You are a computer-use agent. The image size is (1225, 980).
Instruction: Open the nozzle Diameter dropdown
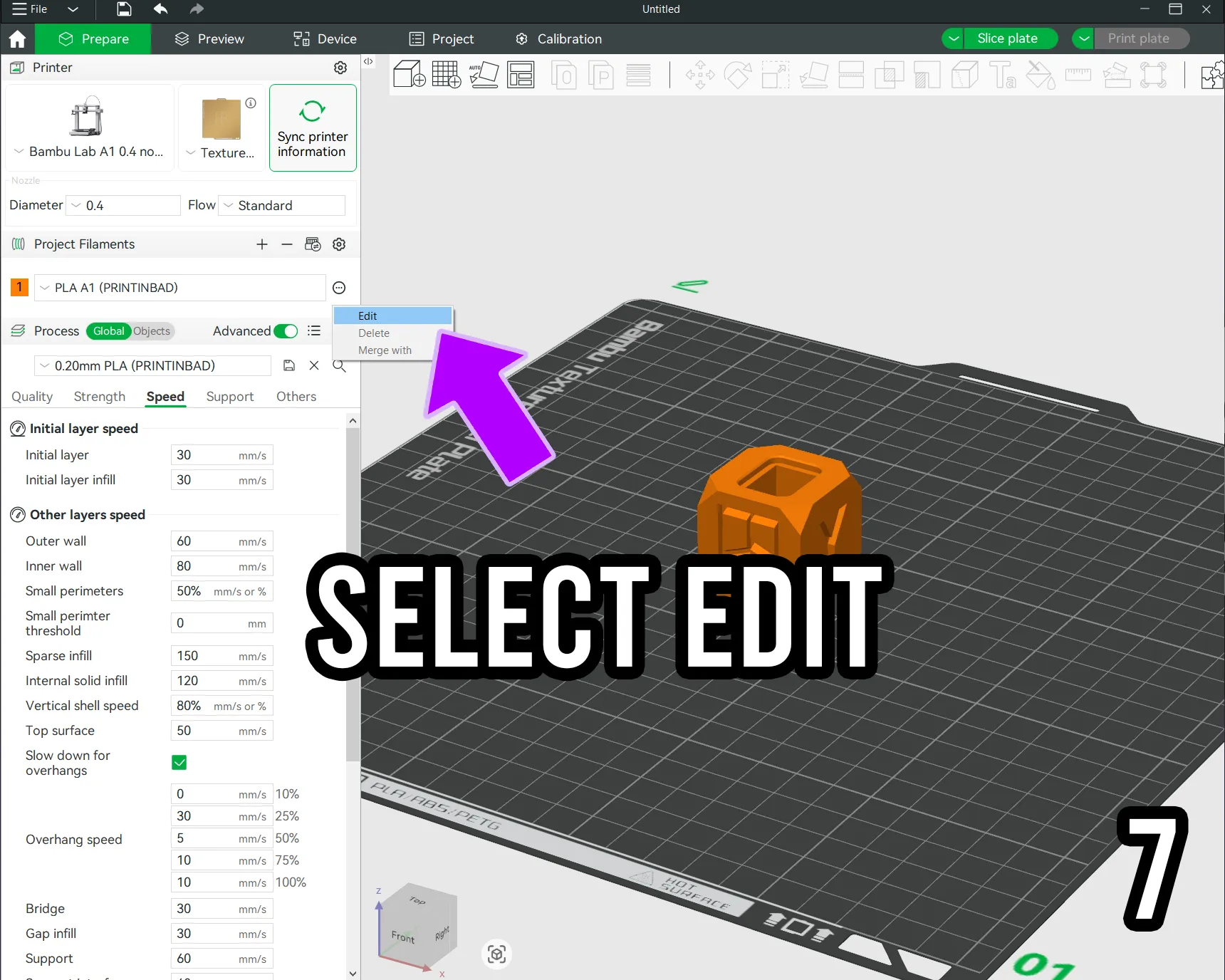click(123, 205)
